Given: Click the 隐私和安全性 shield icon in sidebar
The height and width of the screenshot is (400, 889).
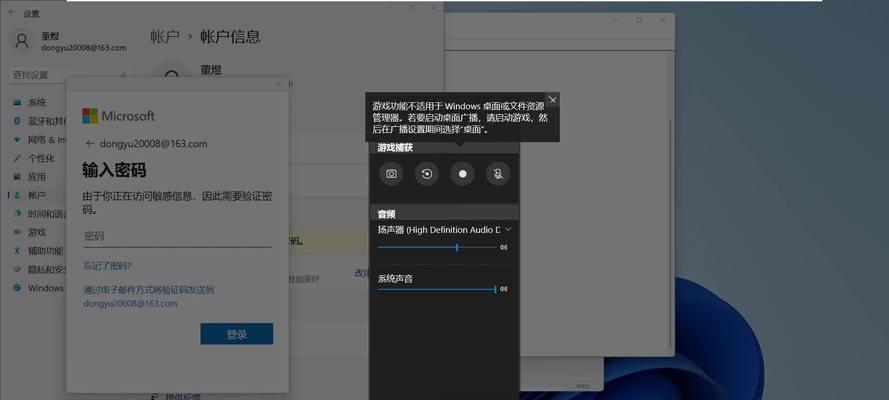Looking at the screenshot, I should tap(17, 269).
